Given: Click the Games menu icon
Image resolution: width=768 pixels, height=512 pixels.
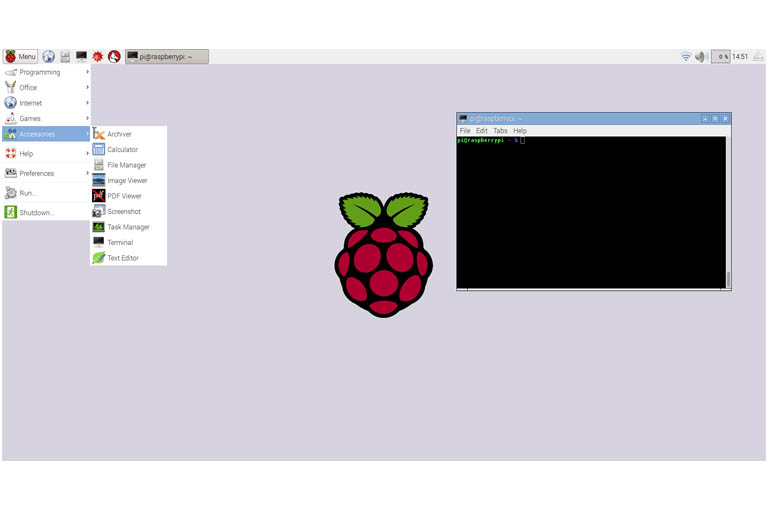Looking at the screenshot, I should 11,118.
